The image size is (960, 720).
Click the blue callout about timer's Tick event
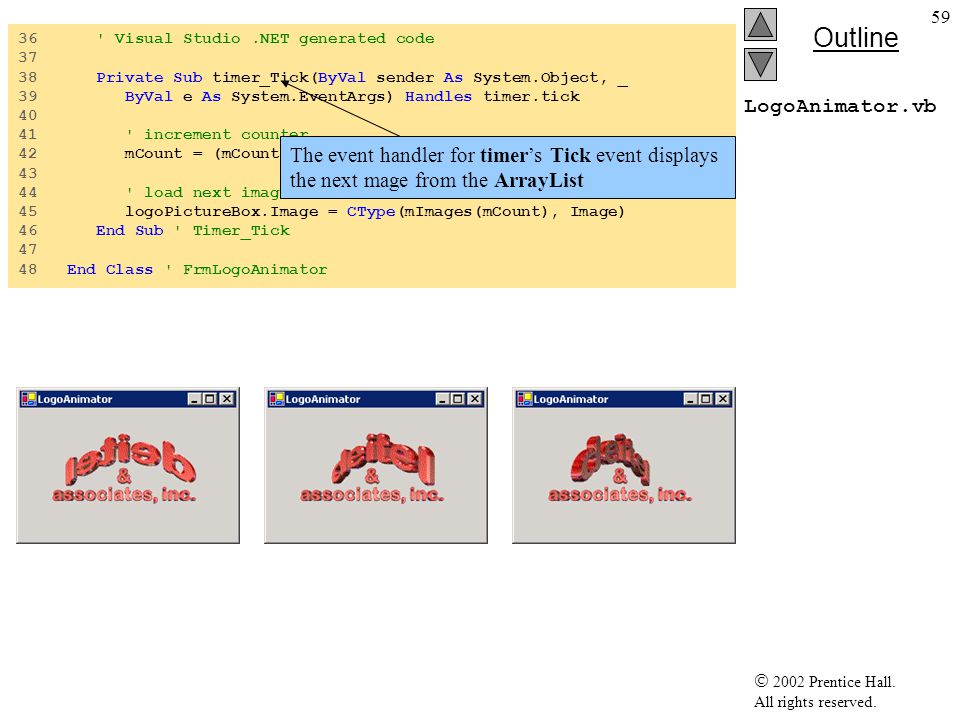(508, 167)
